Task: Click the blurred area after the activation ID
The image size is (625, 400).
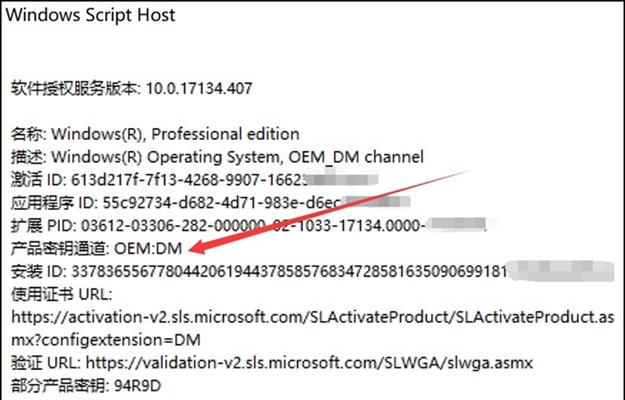Action: 343,179
